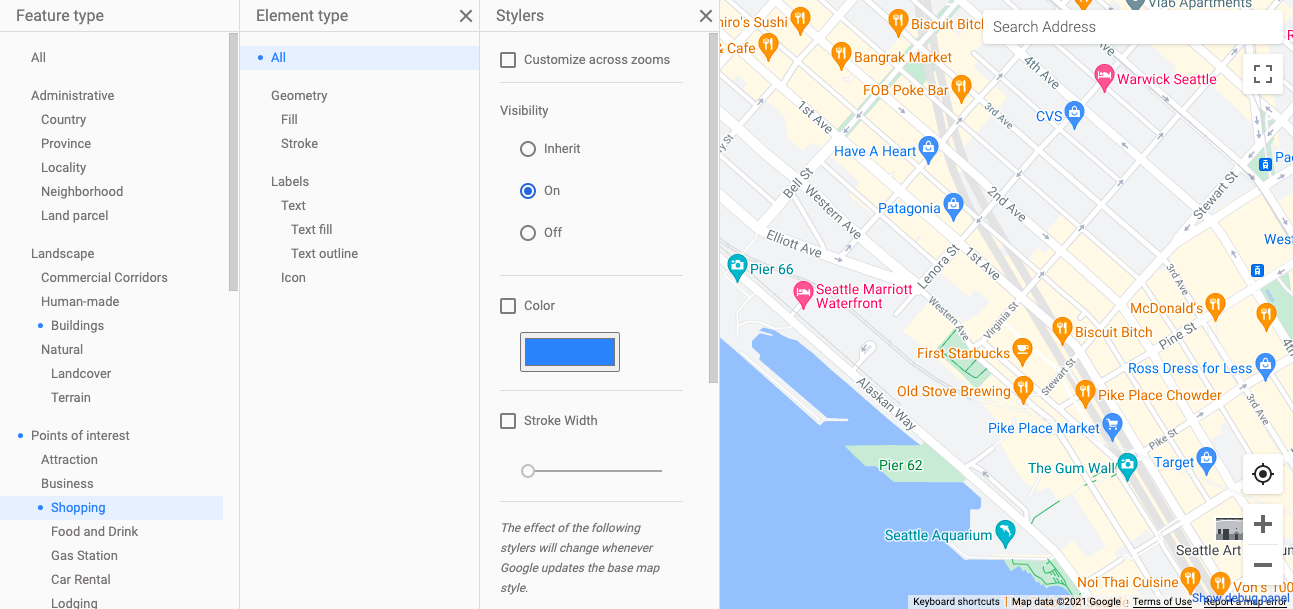Select Natural feature type
Screen dimensions: 1293x609
tap(62, 350)
